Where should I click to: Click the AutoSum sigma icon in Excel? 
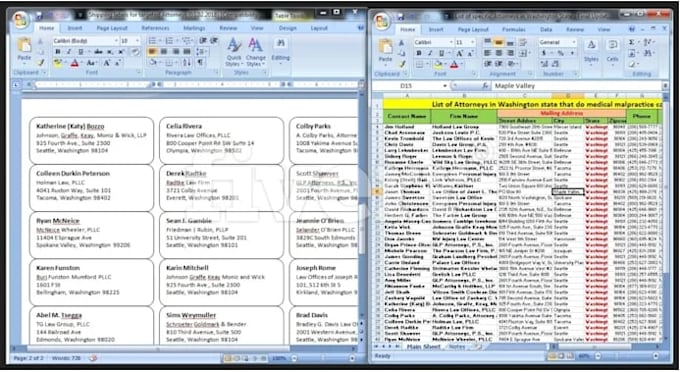tap(631, 42)
